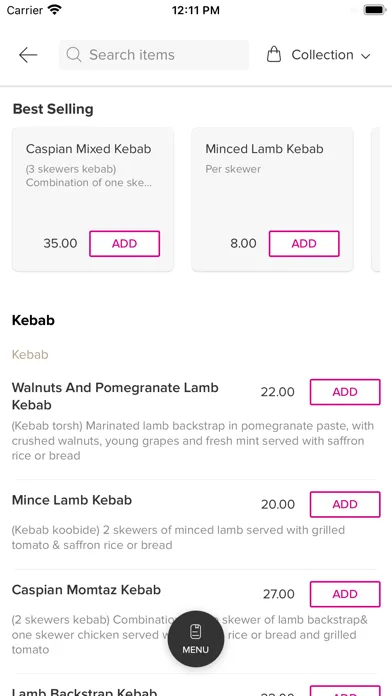The width and height of the screenshot is (392, 696).
Task: Open Walnuts And Pomegranate Lamb Kebab item
Action: [115, 396]
